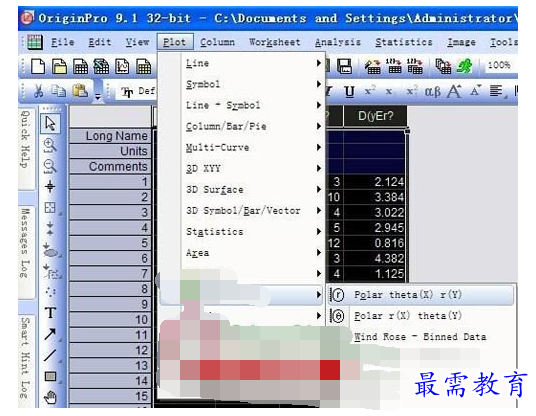This screenshot has height=416, width=536.
Task: Click the New Workbook icon
Action: (x=81, y=66)
